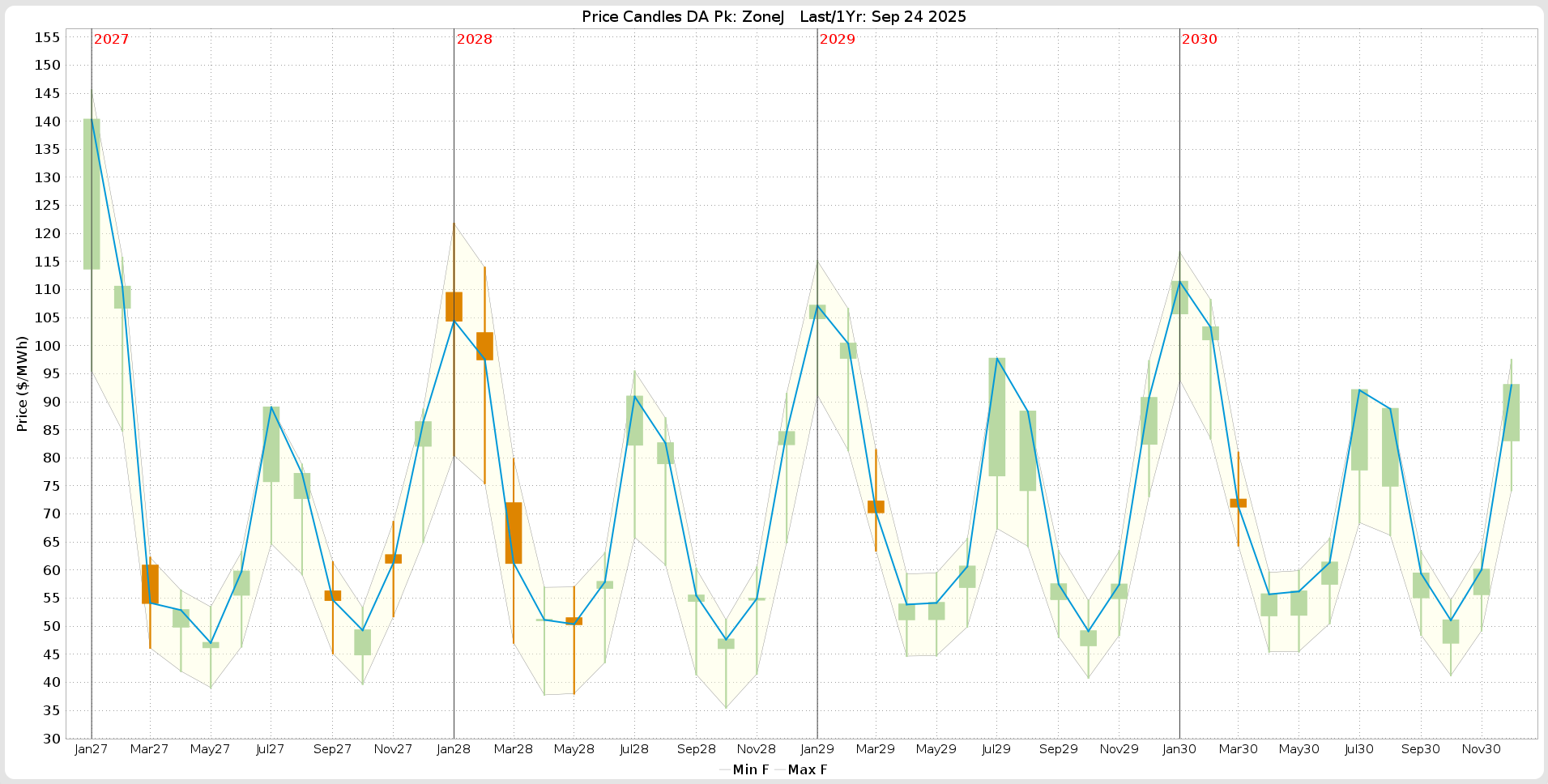Click the 'Nov29' x-axis label
This screenshot has height=784, width=1548.
(x=1119, y=749)
